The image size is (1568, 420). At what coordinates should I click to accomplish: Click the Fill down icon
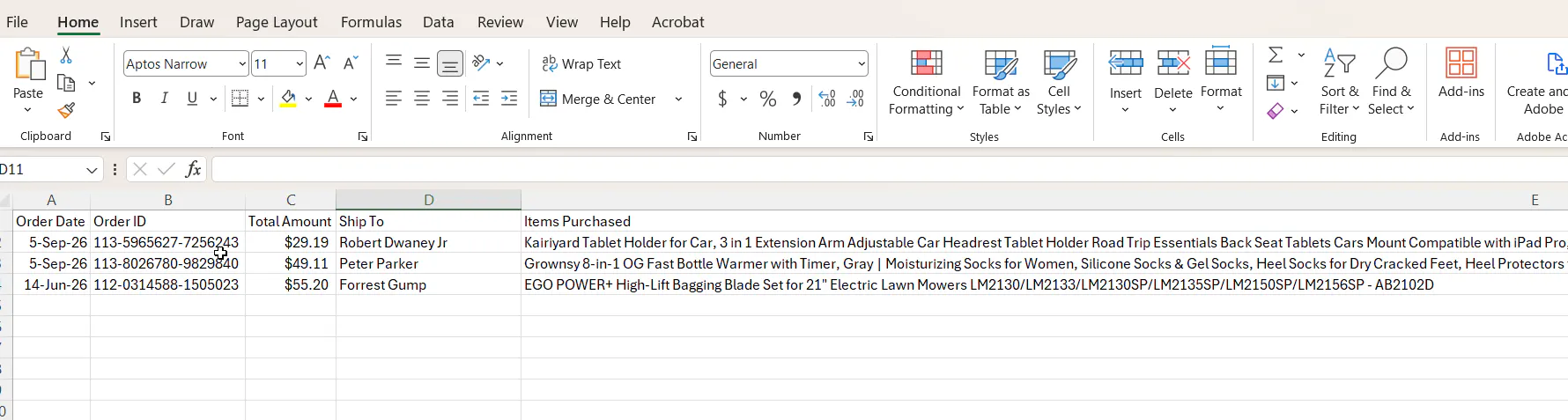[x=1276, y=83]
